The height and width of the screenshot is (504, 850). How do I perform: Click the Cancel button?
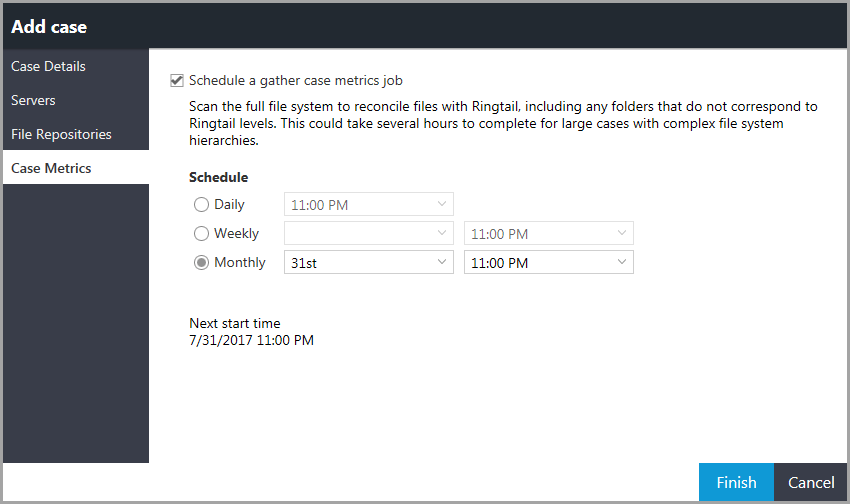[x=810, y=482]
